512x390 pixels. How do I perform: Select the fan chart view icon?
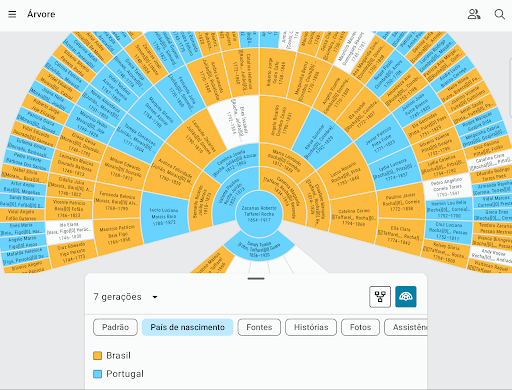pos(406,297)
